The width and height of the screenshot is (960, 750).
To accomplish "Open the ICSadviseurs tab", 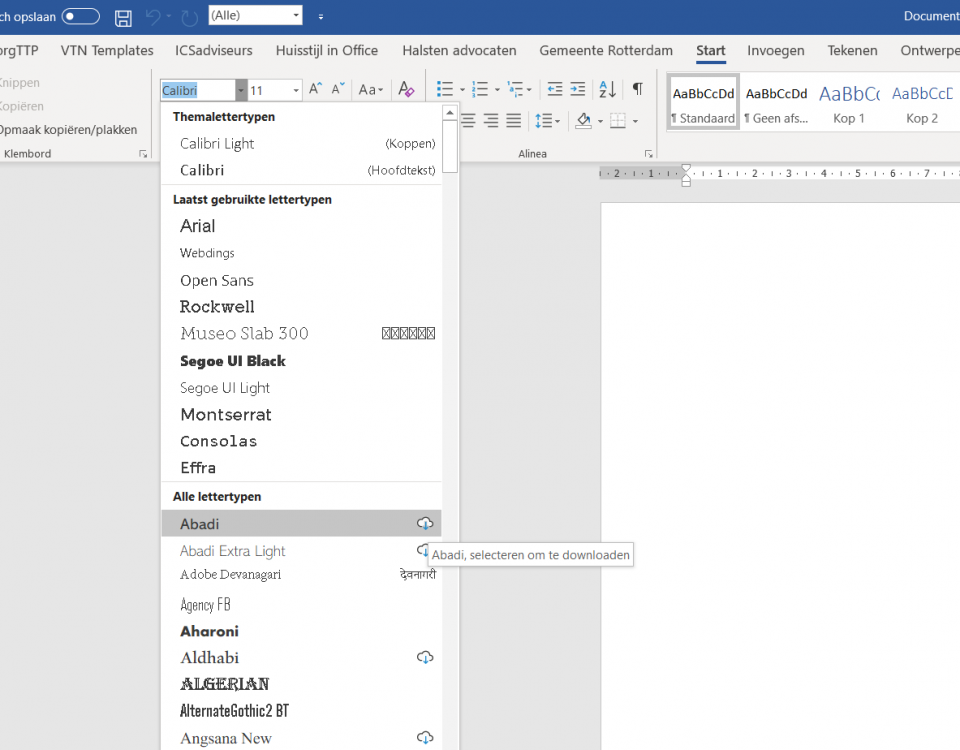I will click(x=214, y=50).
